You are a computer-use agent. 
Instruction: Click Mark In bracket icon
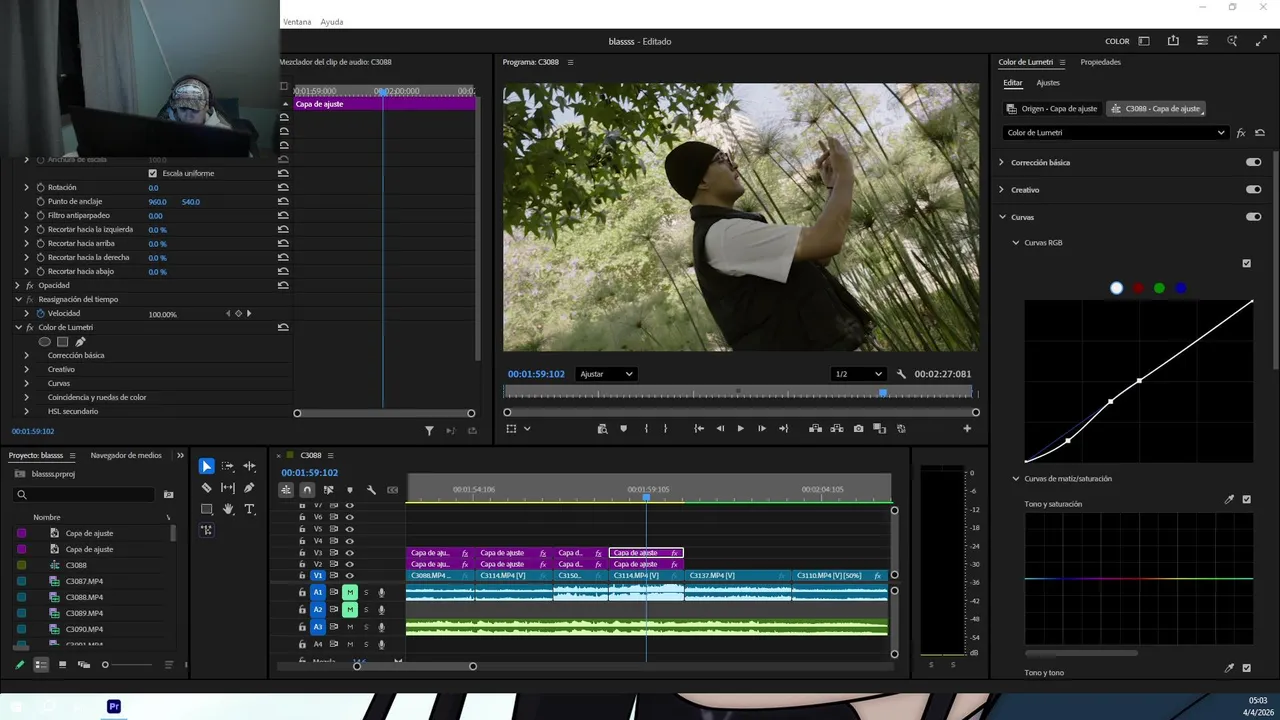pos(646,429)
